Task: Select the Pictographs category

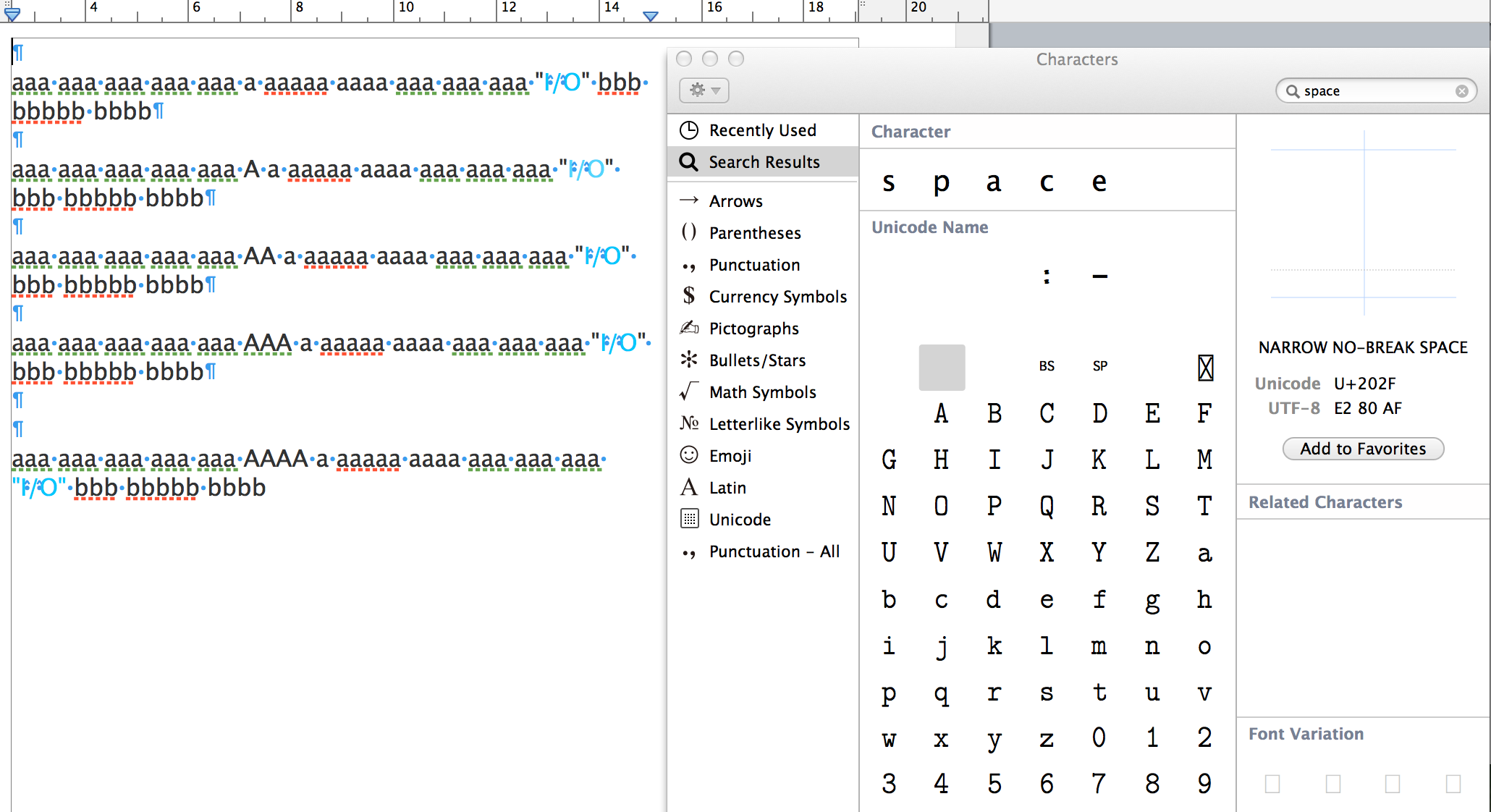Action: coord(753,329)
